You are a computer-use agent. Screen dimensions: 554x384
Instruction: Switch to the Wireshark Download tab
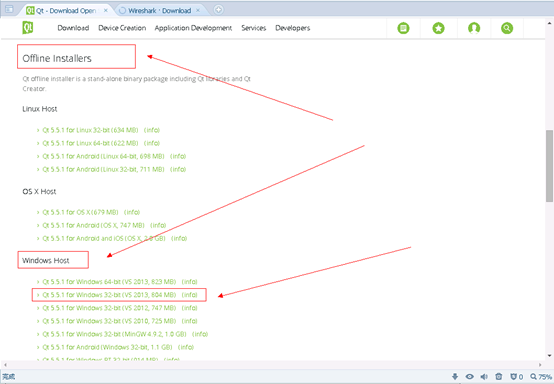tap(159, 11)
